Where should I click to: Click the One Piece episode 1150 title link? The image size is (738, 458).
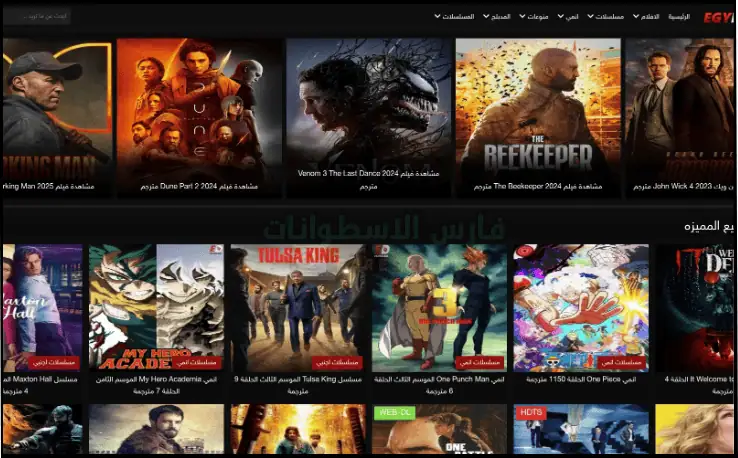(x=581, y=380)
